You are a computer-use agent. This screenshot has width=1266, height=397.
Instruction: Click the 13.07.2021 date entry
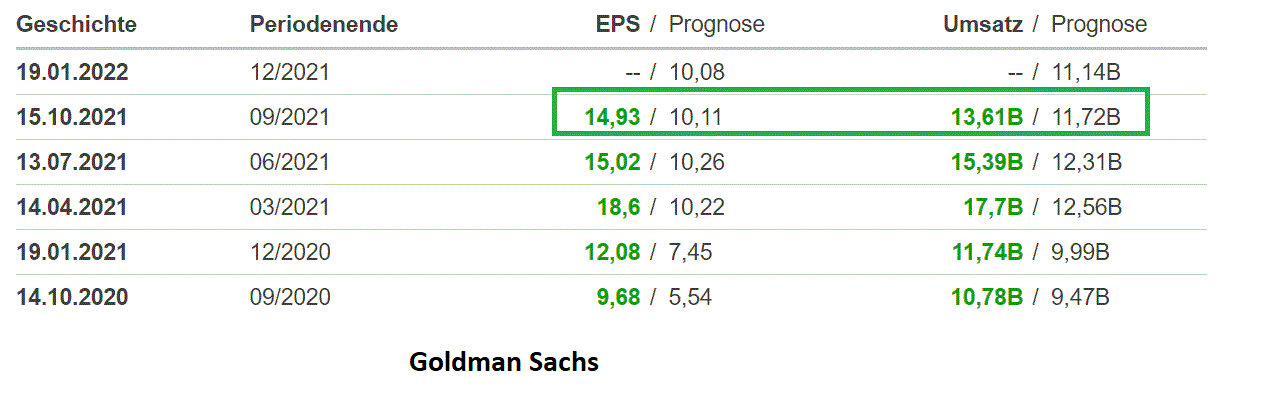[72, 162]
